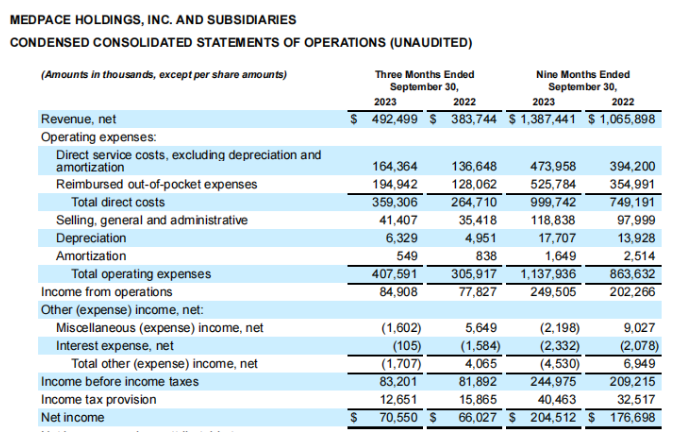This screenshot has width=679, height=442.
Task: Select total operating expenses value 407,591
Action: pyautogui.click(x=394, y=274)
